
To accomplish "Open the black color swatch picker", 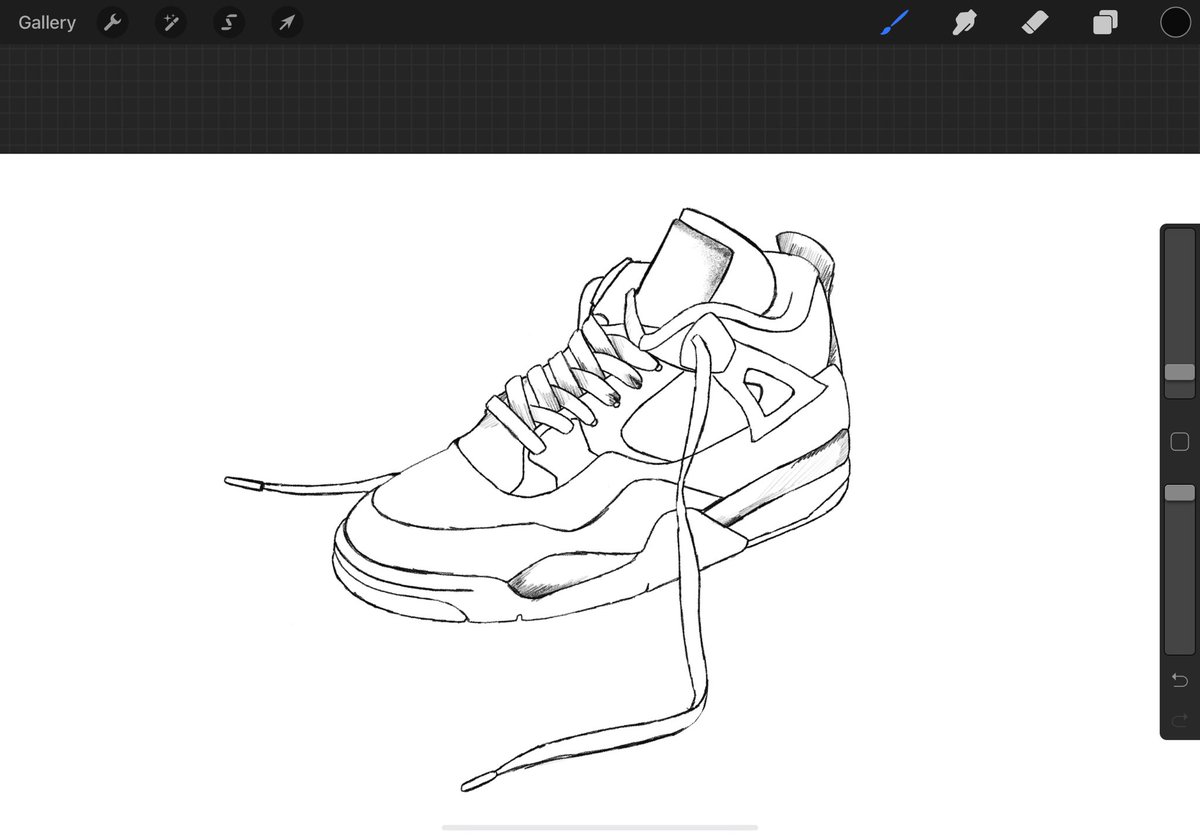I will (x=1175, y=23).
